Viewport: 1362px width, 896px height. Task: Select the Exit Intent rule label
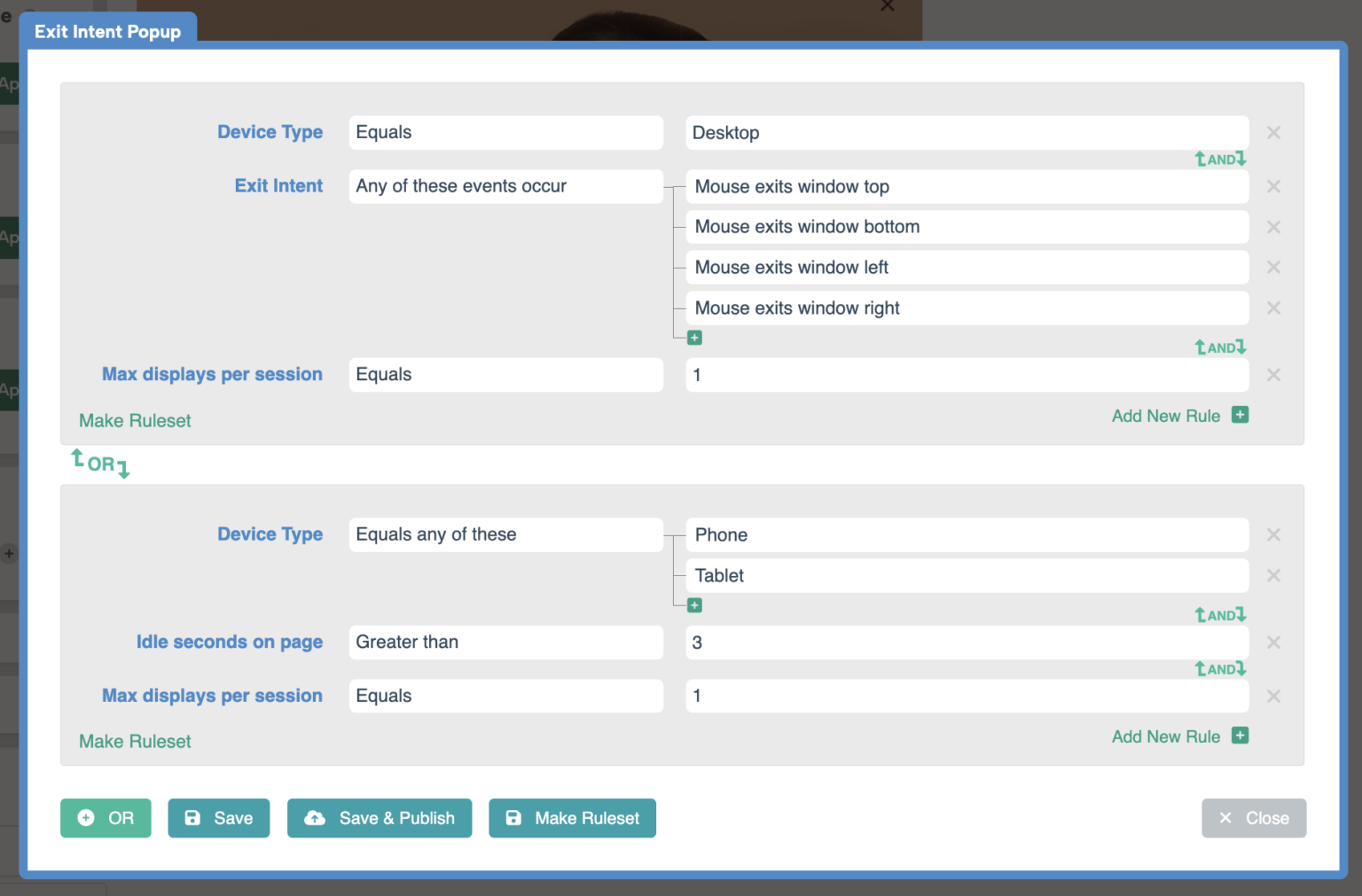[278, 185]
